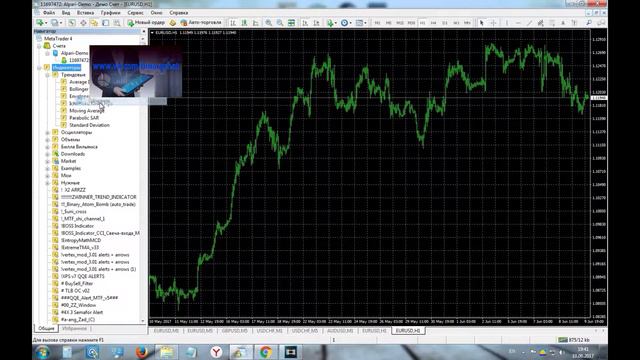Open Firefox from the taskbar

pos(142,352)
